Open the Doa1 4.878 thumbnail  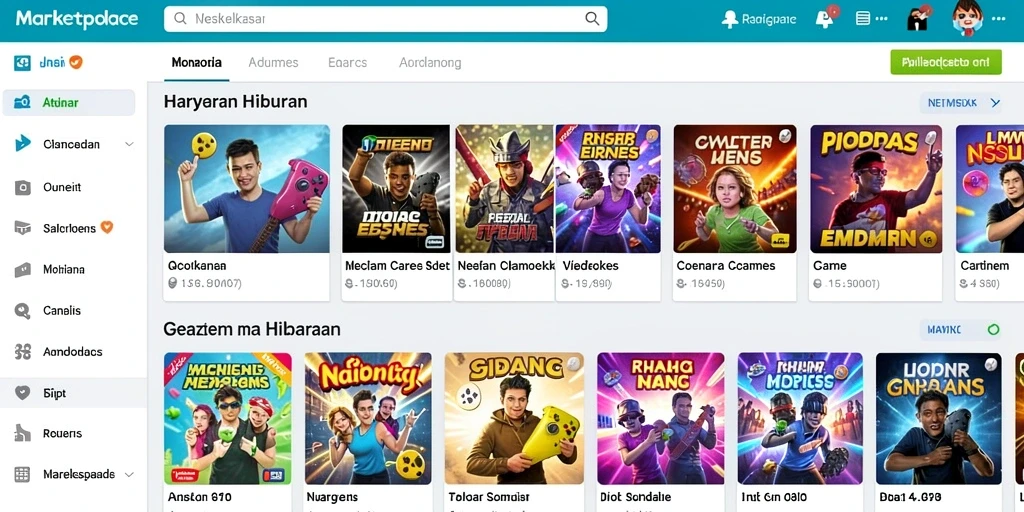938,419
